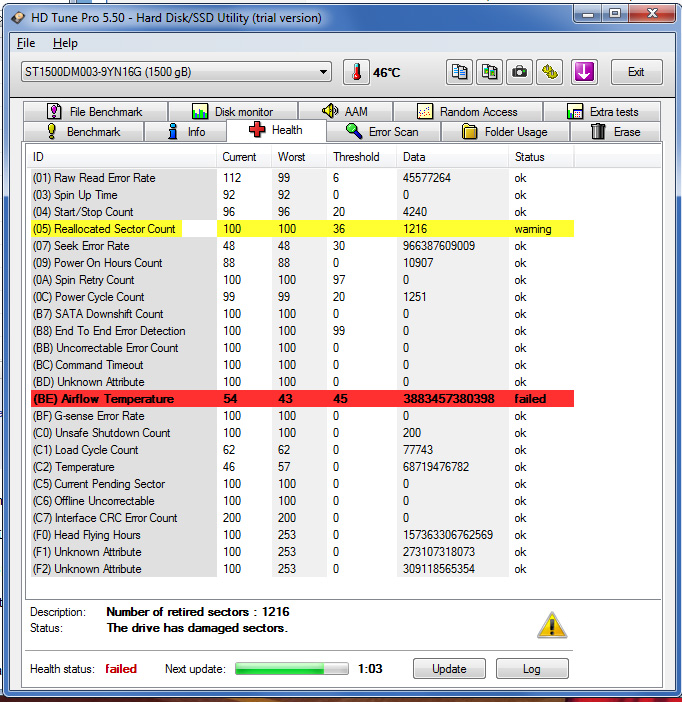
Task: Click the next update progress bar
Action: click(x=292, y=668)
